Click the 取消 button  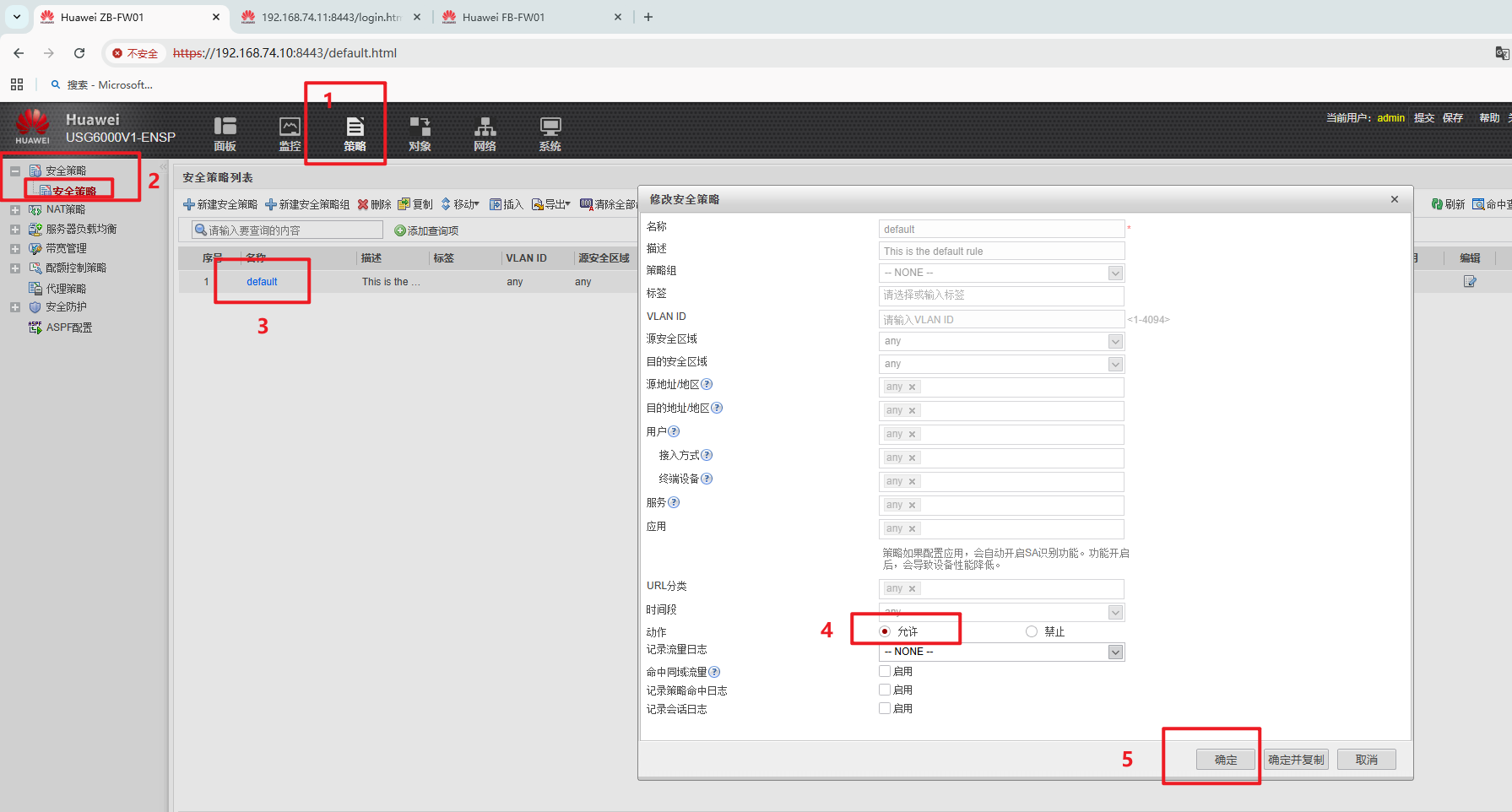coord(1366,760)
